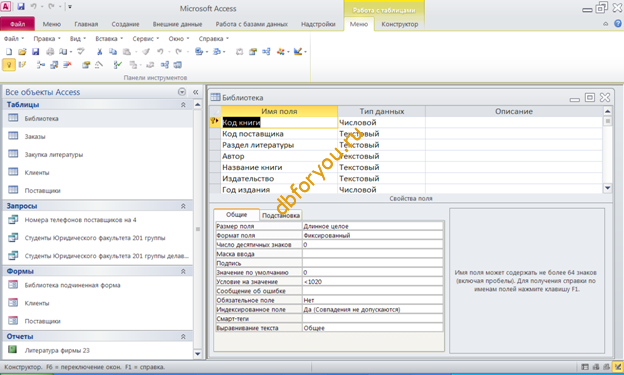The height and width of the screenshot is (375, 624).
Task: Click the Save icon in Quick Access Toolbar
Action: (x=21, y=7)
